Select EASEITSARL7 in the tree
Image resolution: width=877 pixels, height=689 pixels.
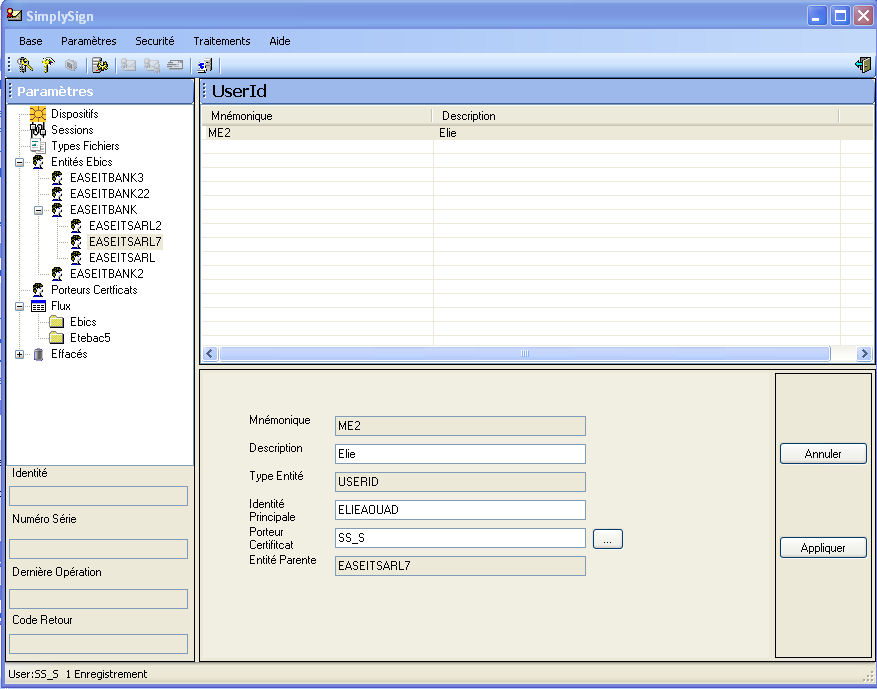click(125, 242)
